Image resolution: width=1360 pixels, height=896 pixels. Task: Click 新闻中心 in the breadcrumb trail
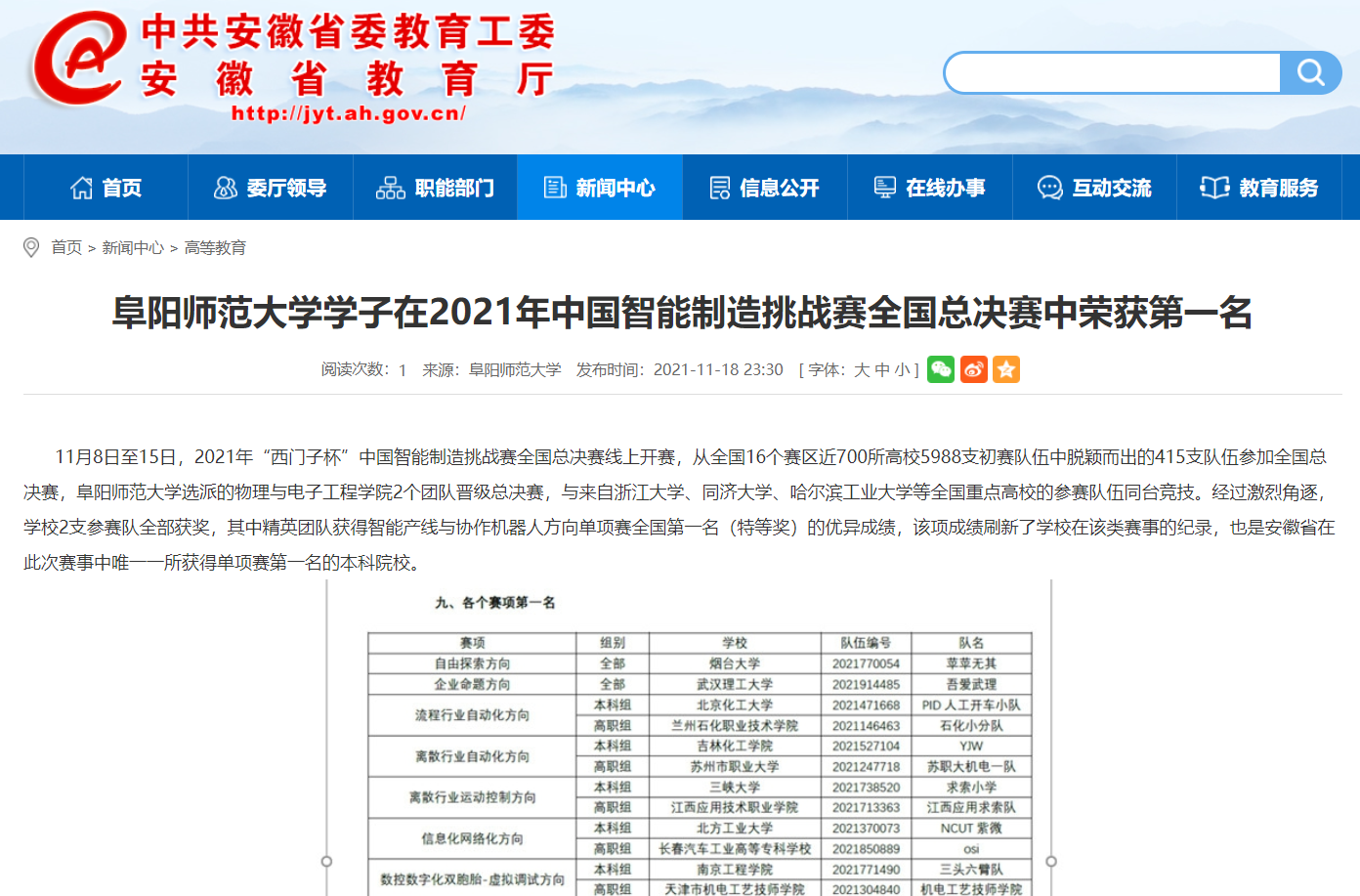(x=133, y=248)
